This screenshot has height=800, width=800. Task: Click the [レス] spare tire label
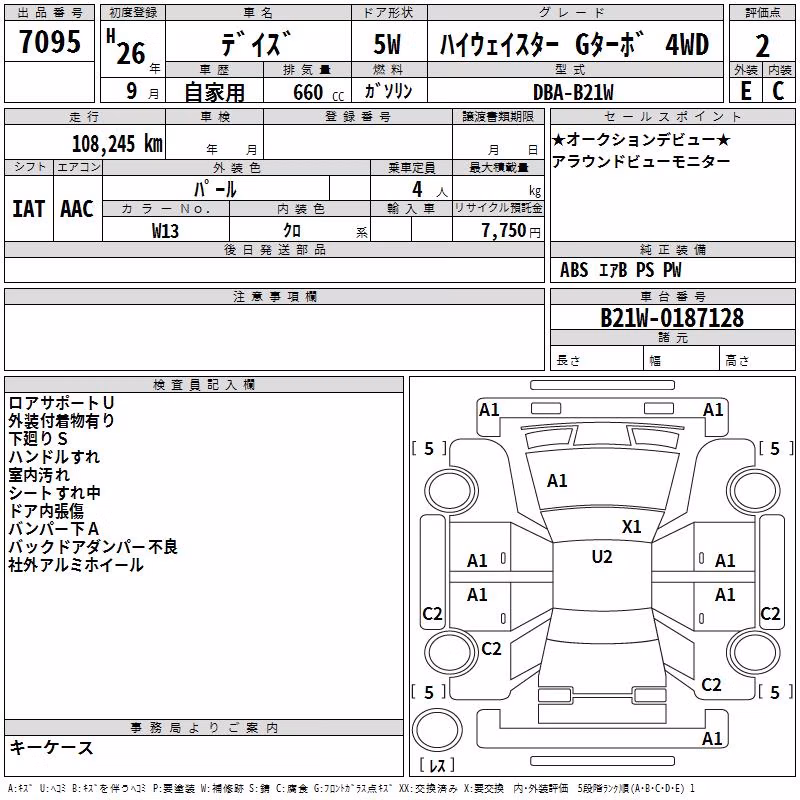coord(437,765)
